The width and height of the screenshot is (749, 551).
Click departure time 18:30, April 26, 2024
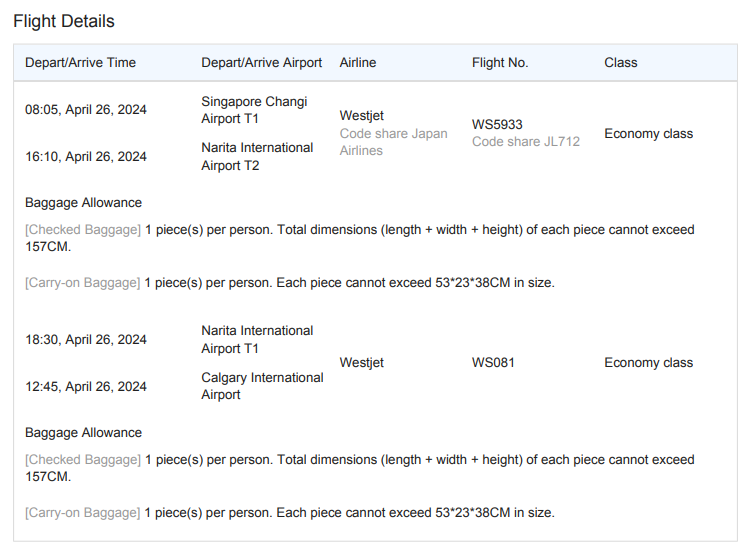(86, 340)
